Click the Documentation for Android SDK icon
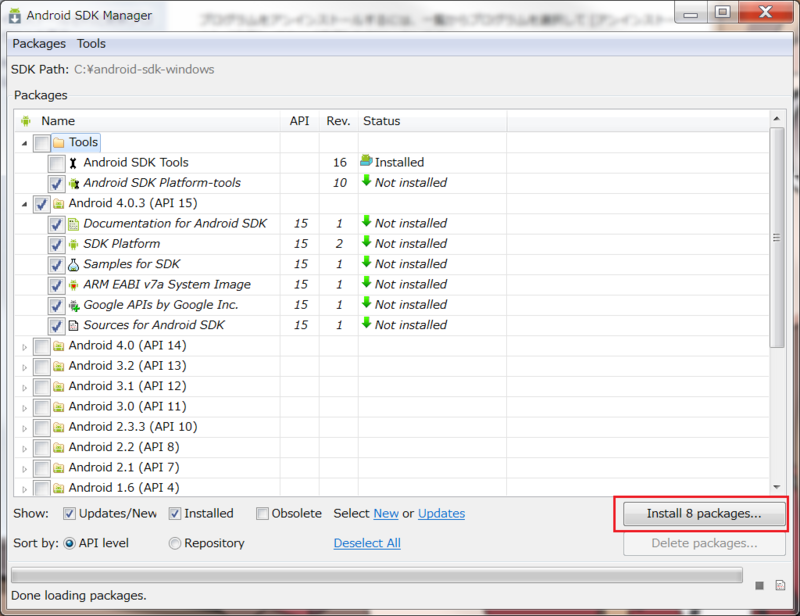Image resolution: width=800 pixels, height=616 pixels. [73, 224]
